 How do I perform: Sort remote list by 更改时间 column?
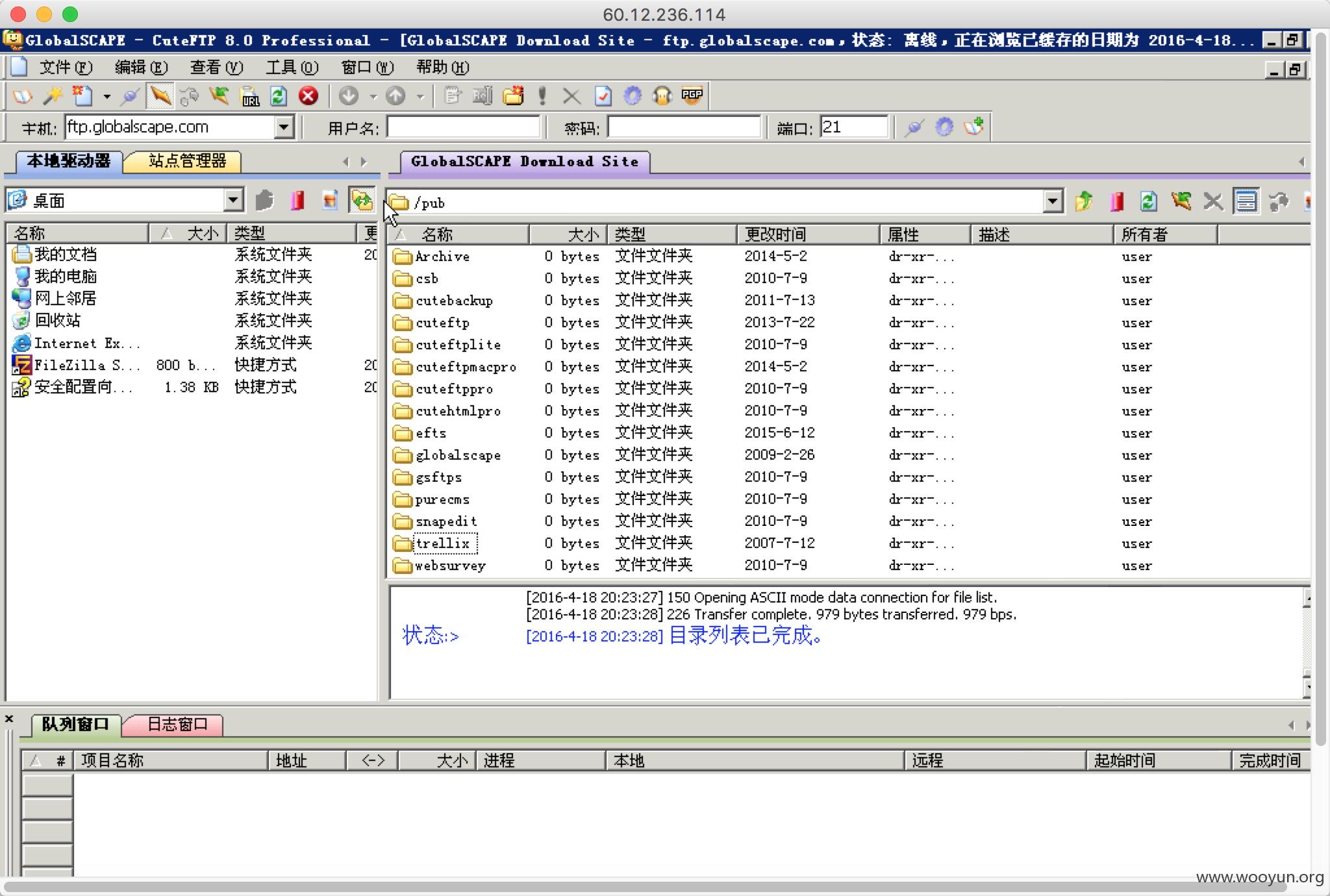pos(808,234)
